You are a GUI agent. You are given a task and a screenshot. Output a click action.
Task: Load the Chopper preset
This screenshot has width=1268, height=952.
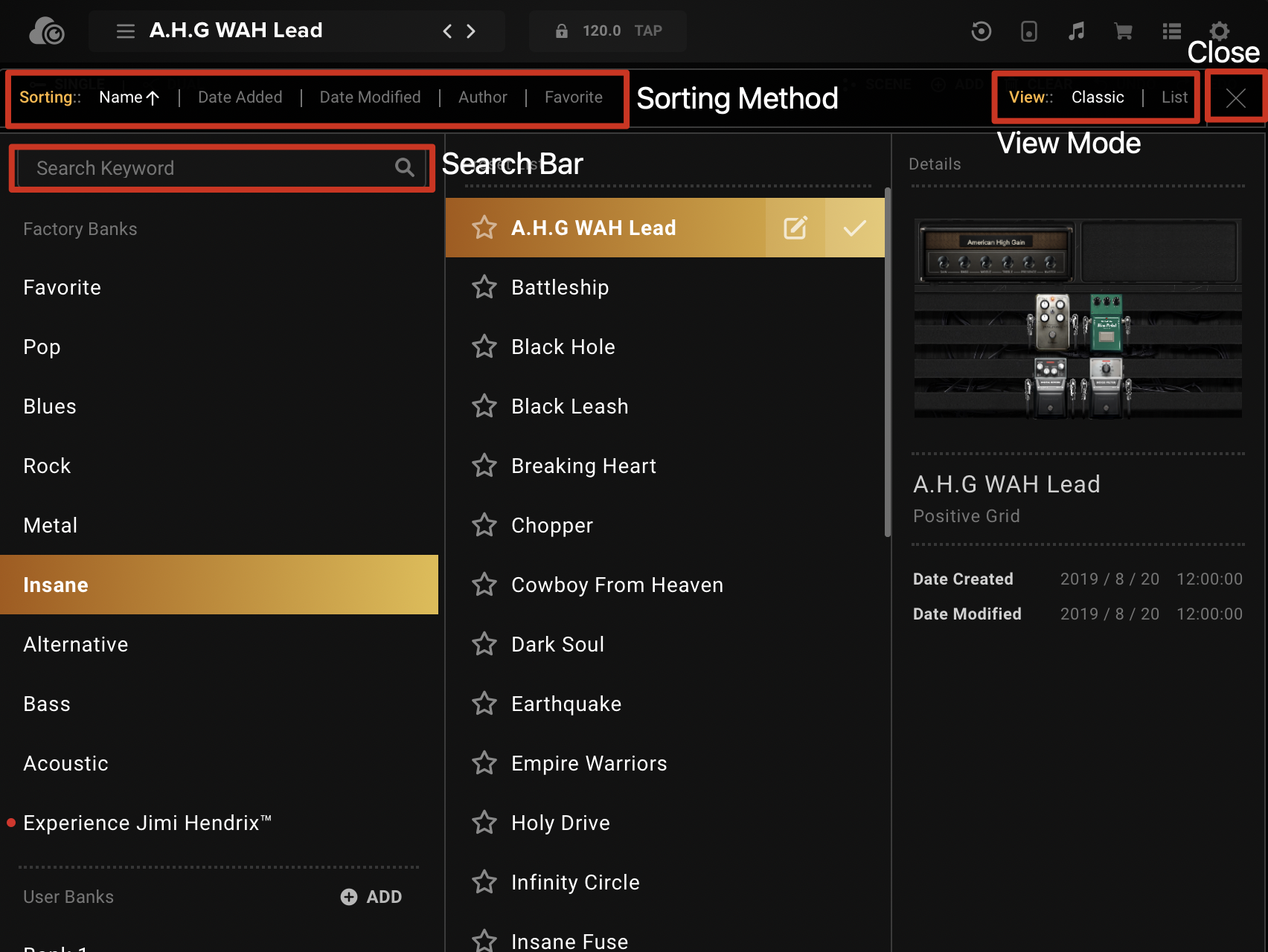pos(665,525)
